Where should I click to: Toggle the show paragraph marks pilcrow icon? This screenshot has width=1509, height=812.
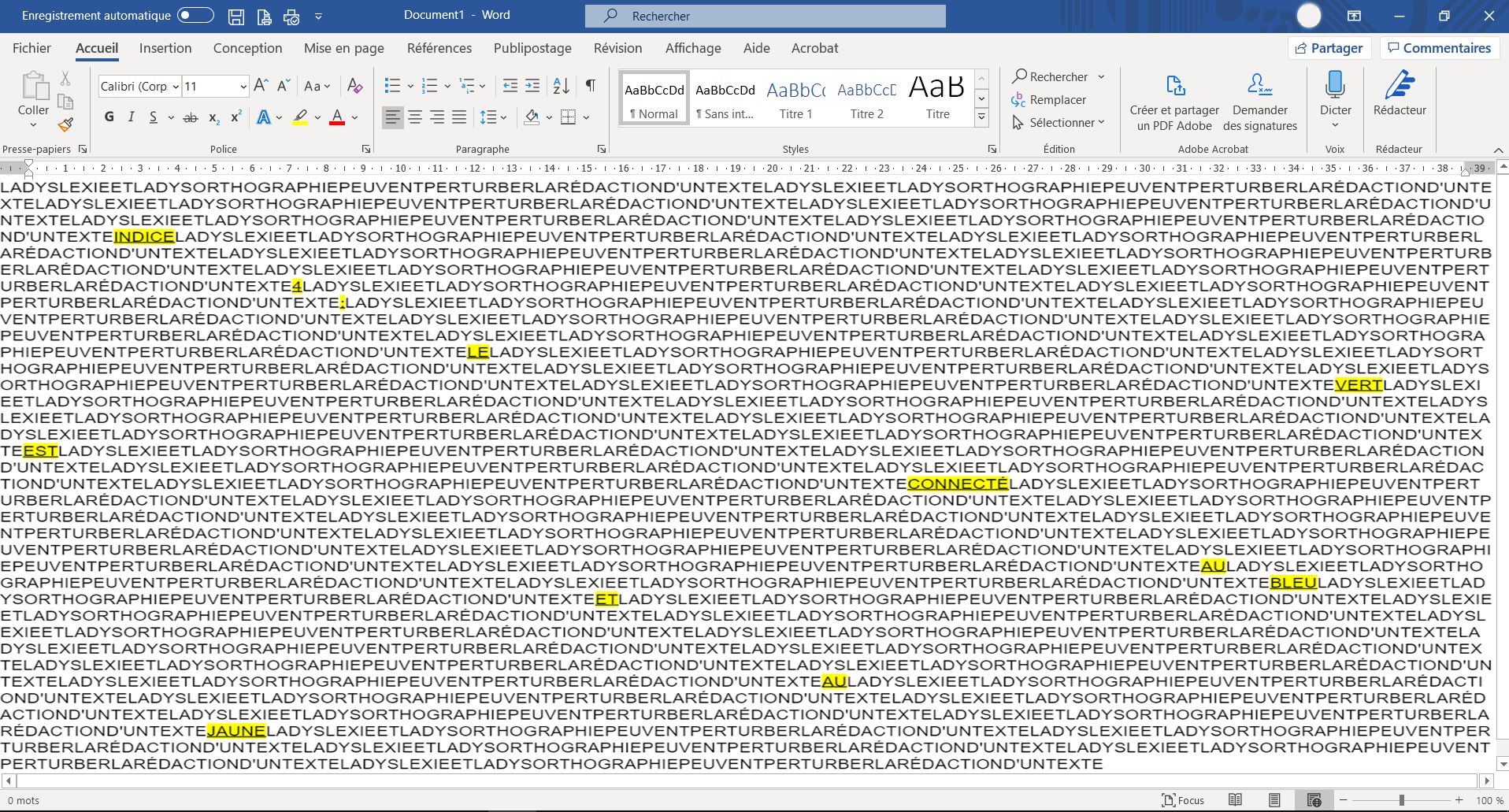tap(590, 85)
